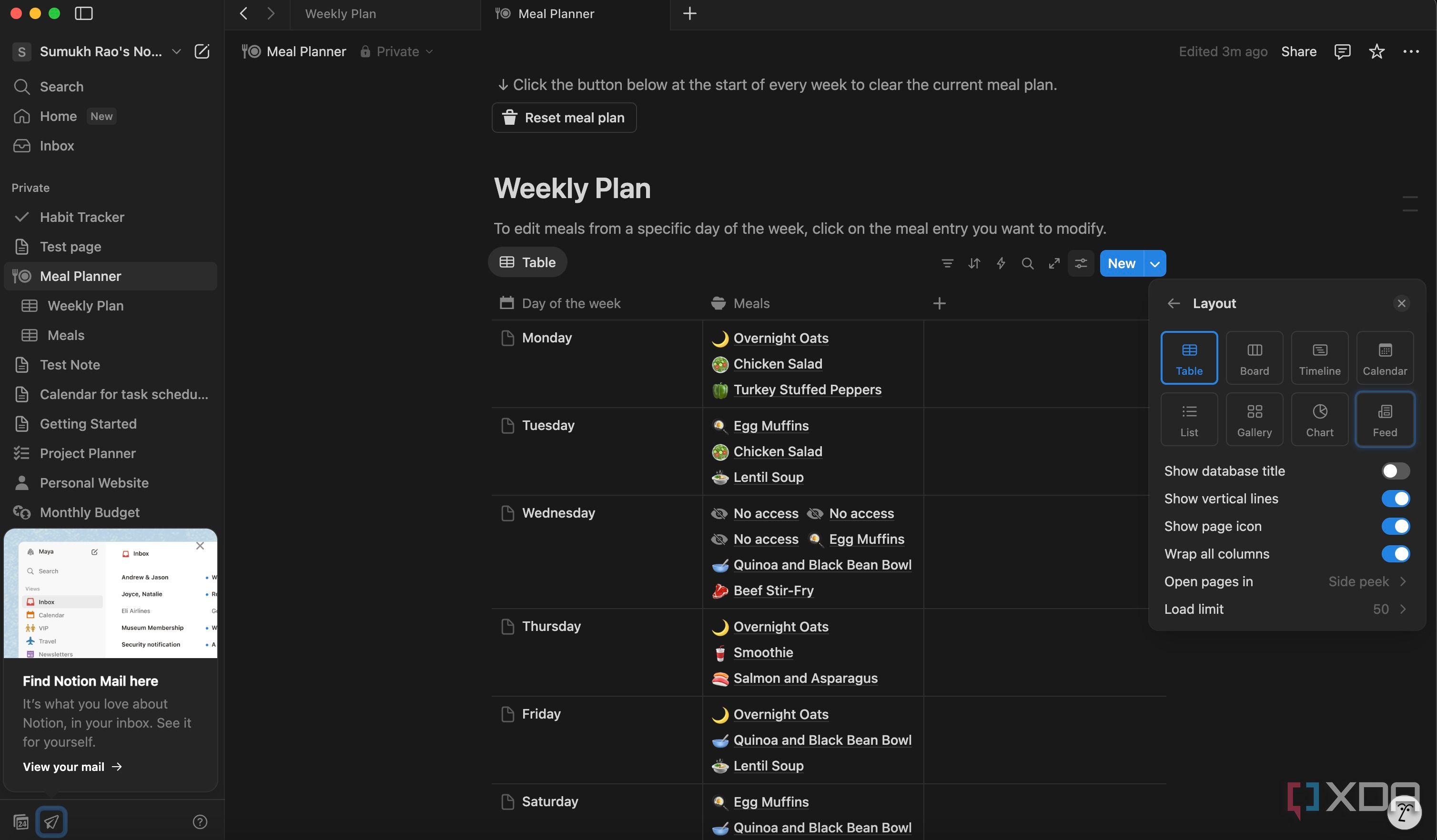Click the Day of the week column header
This screenshot has width=1437, height=840.
click(x=597, y=303)
